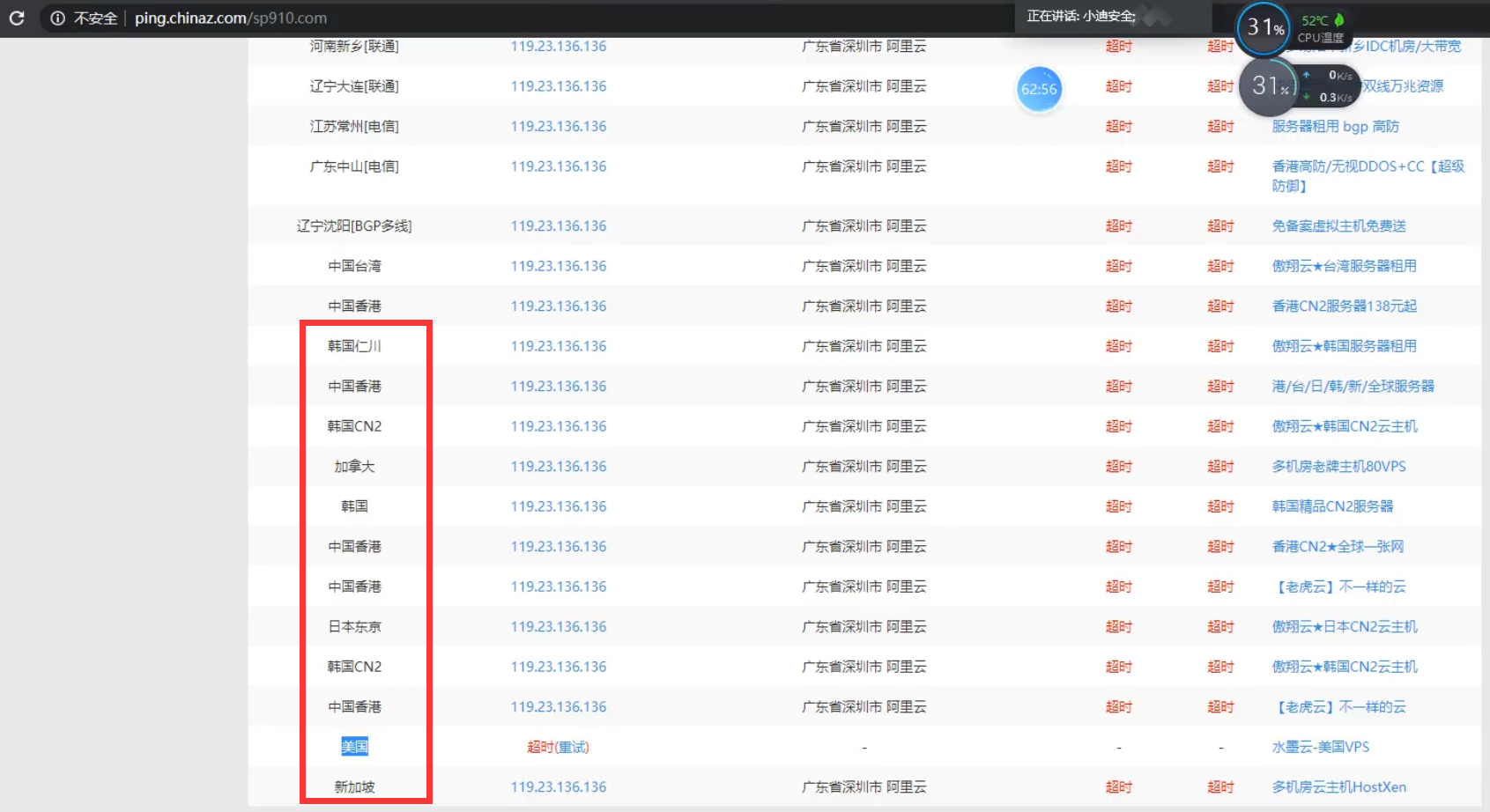Click the 正在讲话 小迪安全 speaker indicator
1490x812 pixels.
[1081, 16]
